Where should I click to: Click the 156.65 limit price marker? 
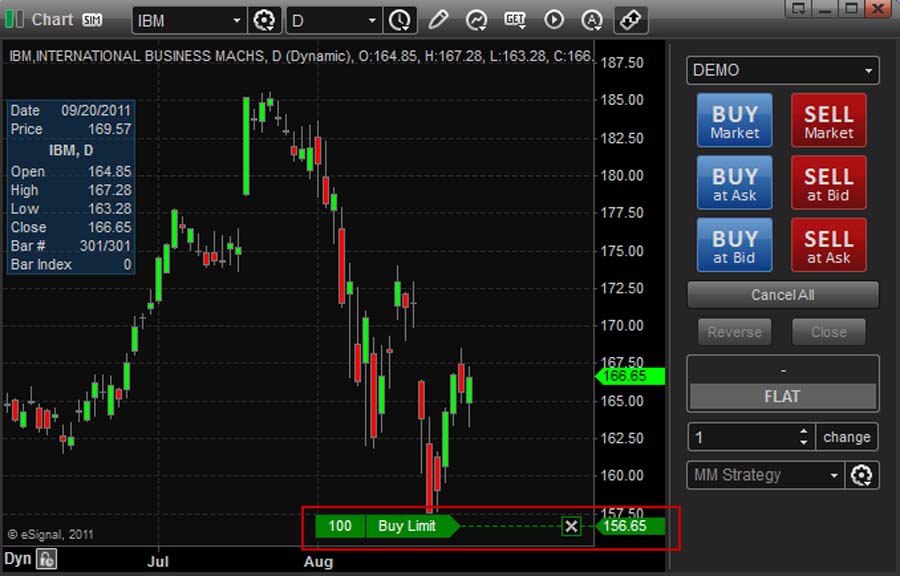(x=630, y=526)
